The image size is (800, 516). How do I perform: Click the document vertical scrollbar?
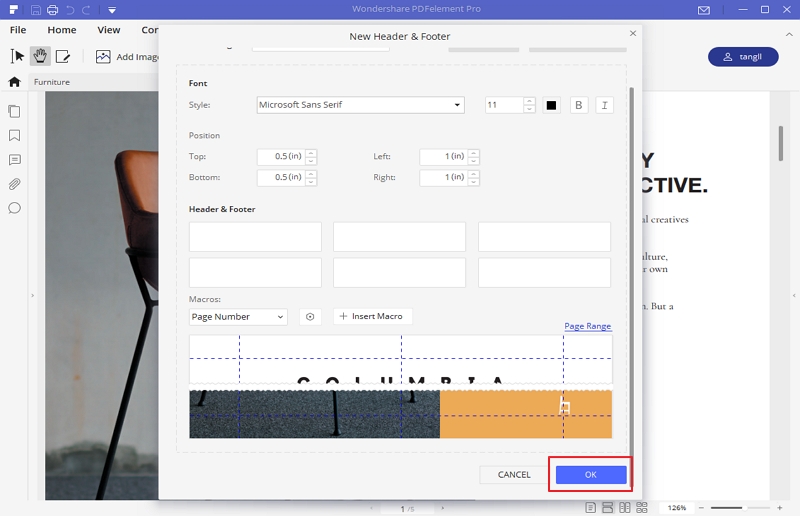click(x=781, y=143)
